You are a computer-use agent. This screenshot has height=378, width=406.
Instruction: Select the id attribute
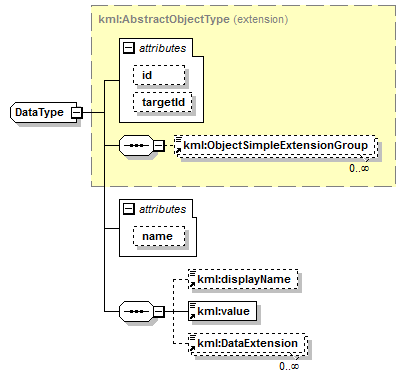point(159,75)
